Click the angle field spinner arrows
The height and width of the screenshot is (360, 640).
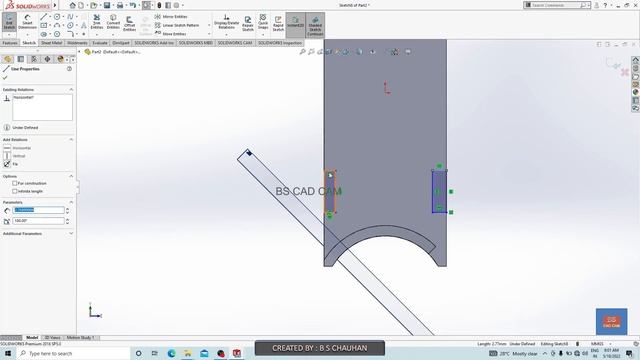click(68, 221)
